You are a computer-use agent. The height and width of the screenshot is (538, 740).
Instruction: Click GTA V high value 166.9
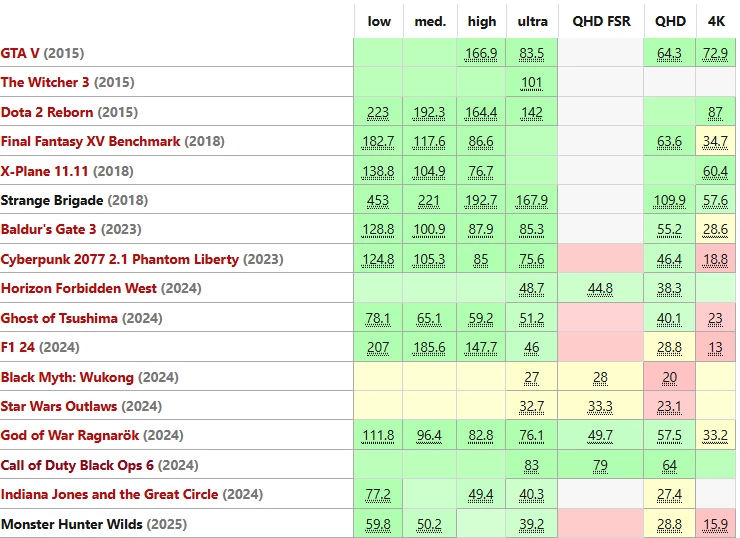481,53
